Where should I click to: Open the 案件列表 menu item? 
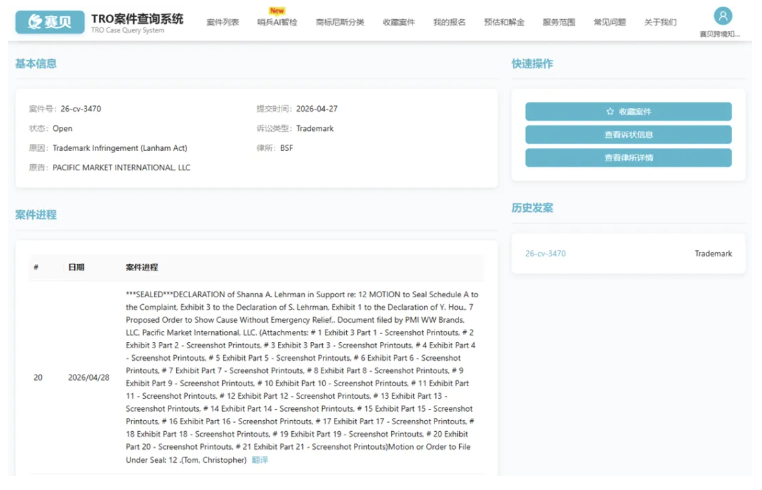[x=222, y=22]
